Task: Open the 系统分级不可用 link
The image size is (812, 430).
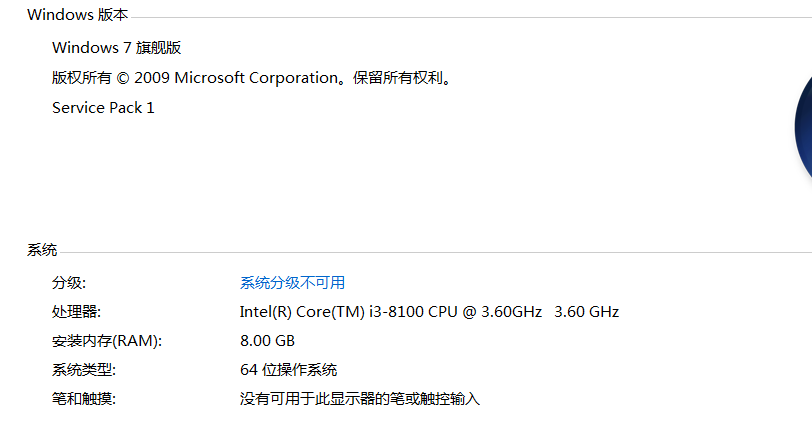Action: (x=292, y=283)
